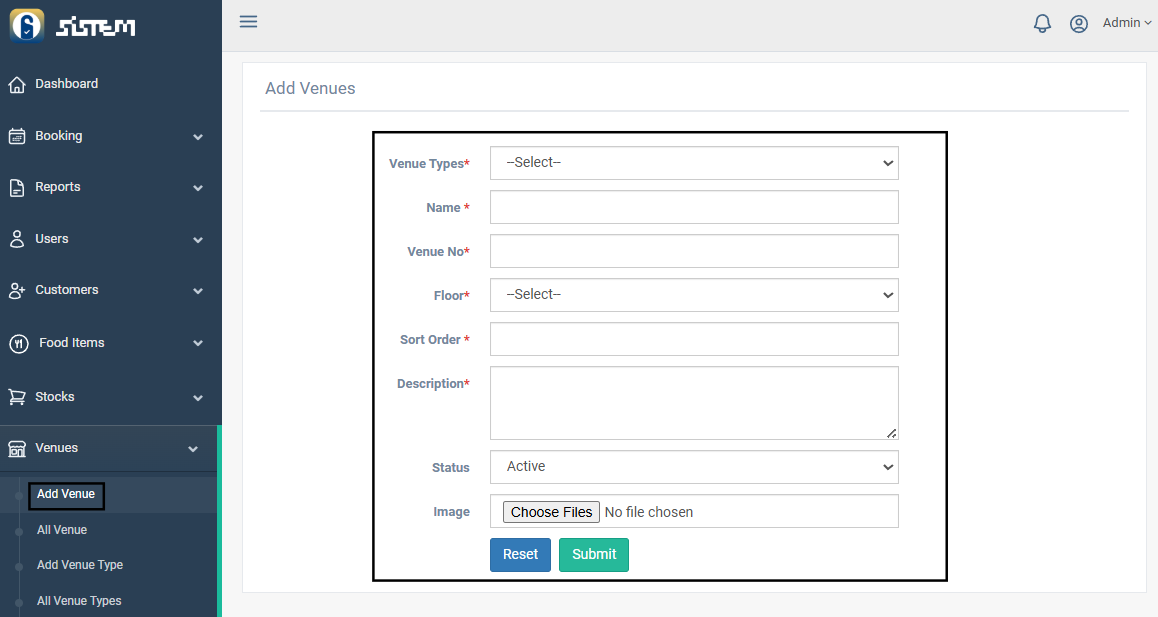
Task: Click the Sistem logo icon
Action: [27, 26]
